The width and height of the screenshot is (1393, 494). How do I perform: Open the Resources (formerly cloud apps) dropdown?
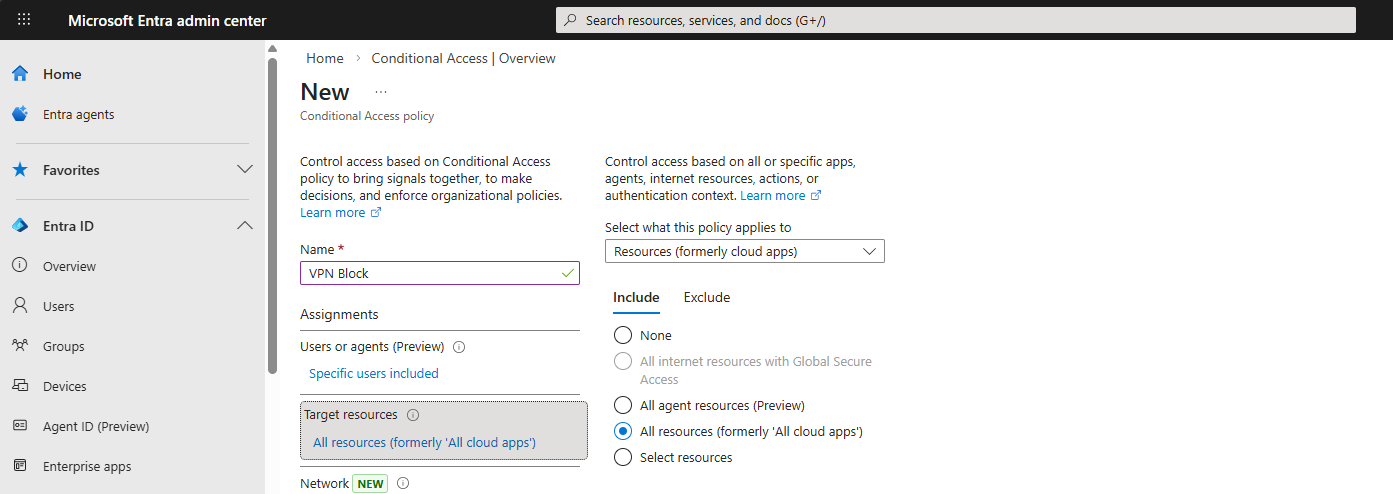coord(745,251)
